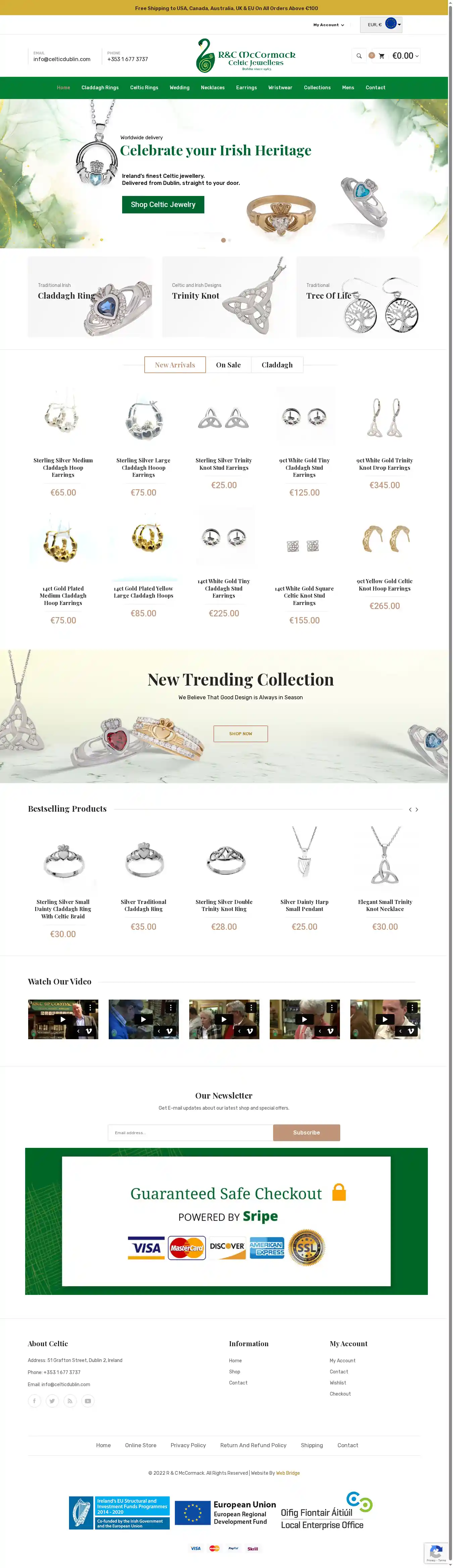The height and width of the screenshot is (1568, 453).
Task: Expand the EUR currency dropdown
Action: 381,24
